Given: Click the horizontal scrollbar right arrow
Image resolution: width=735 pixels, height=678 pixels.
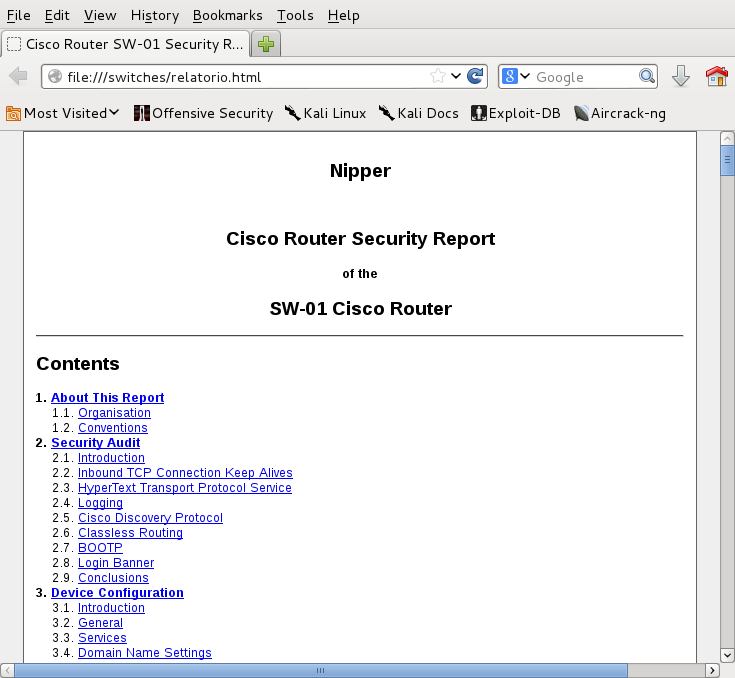Looking at the screenshot, I should tap(712, 670).
